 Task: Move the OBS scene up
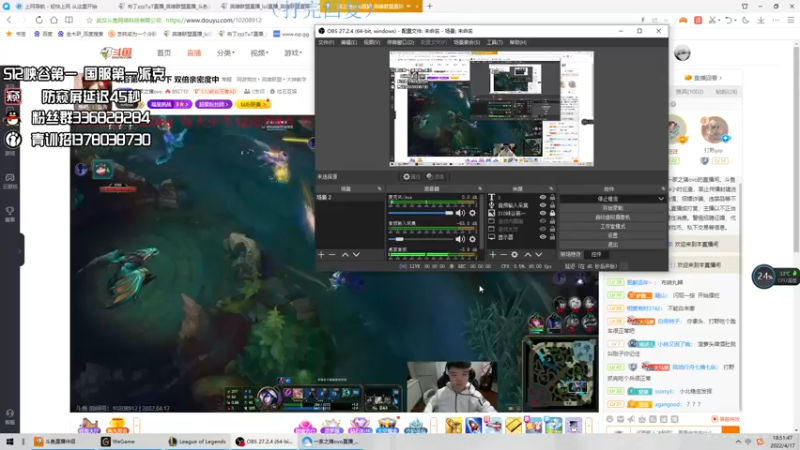coord(345,254)
